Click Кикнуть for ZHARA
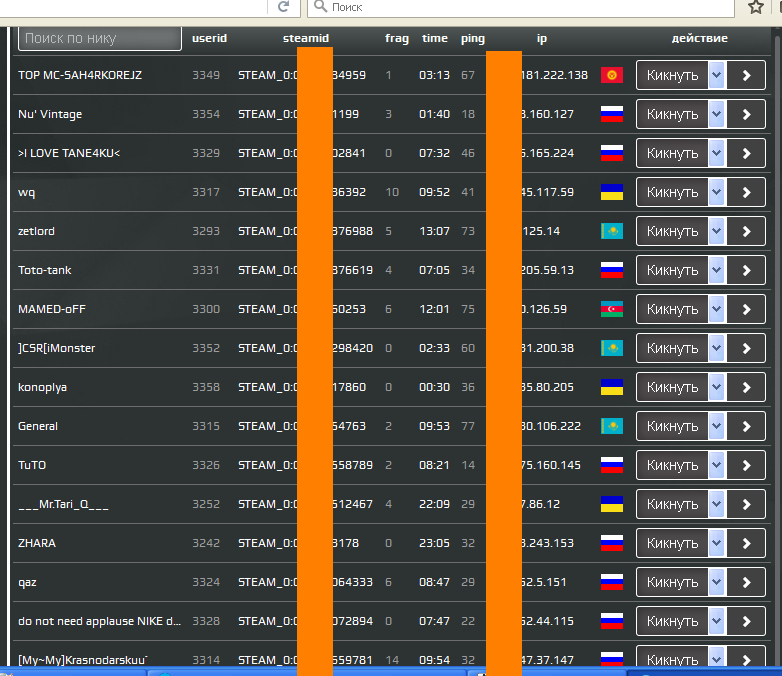 click(672, 543)
